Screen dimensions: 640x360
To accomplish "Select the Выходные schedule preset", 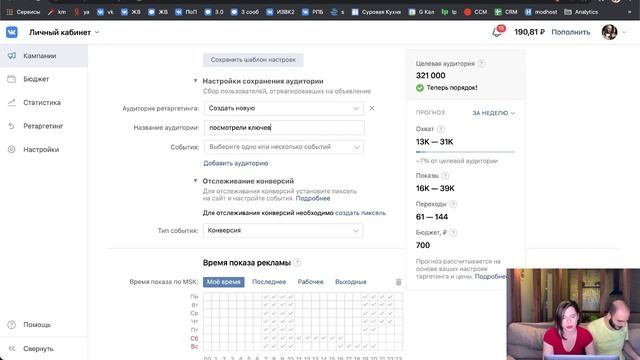I will point(351,282).
